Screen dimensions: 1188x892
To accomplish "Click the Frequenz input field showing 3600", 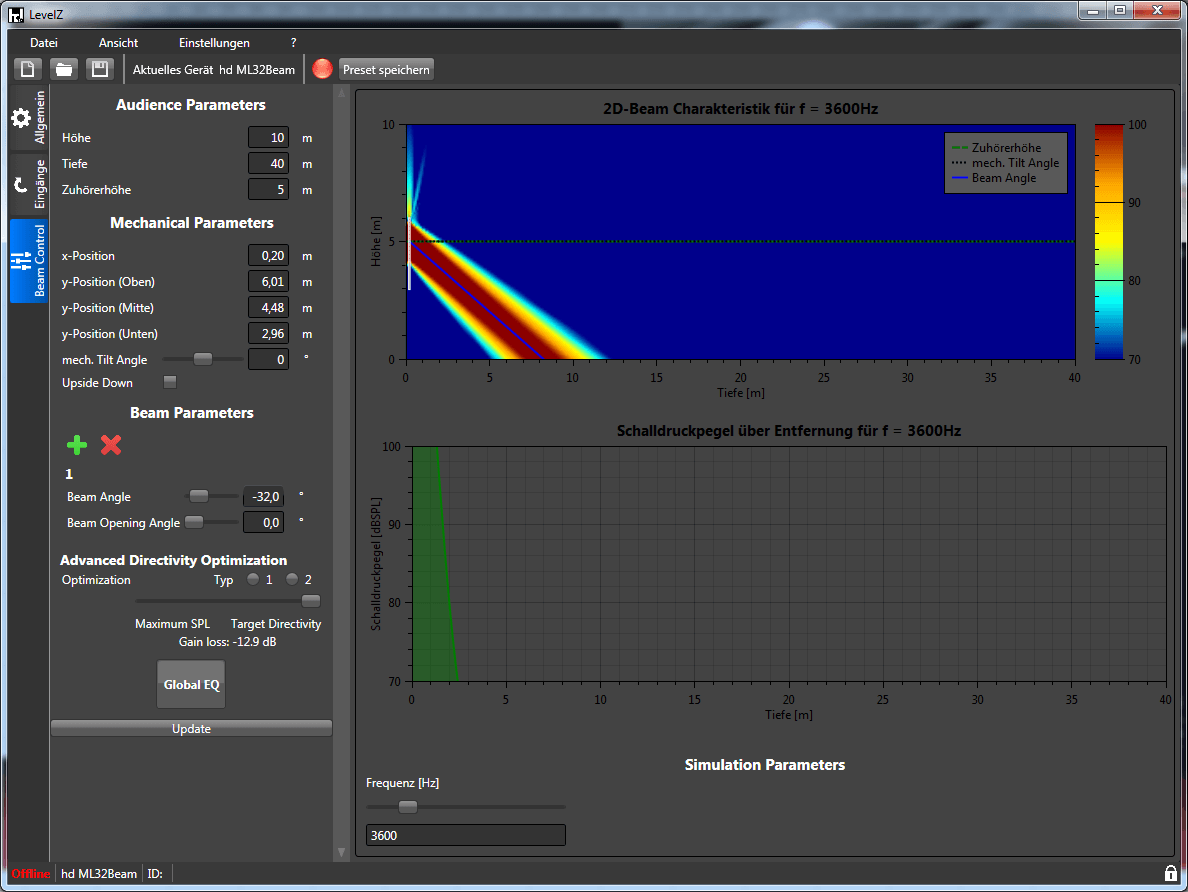I will point(465,835).
